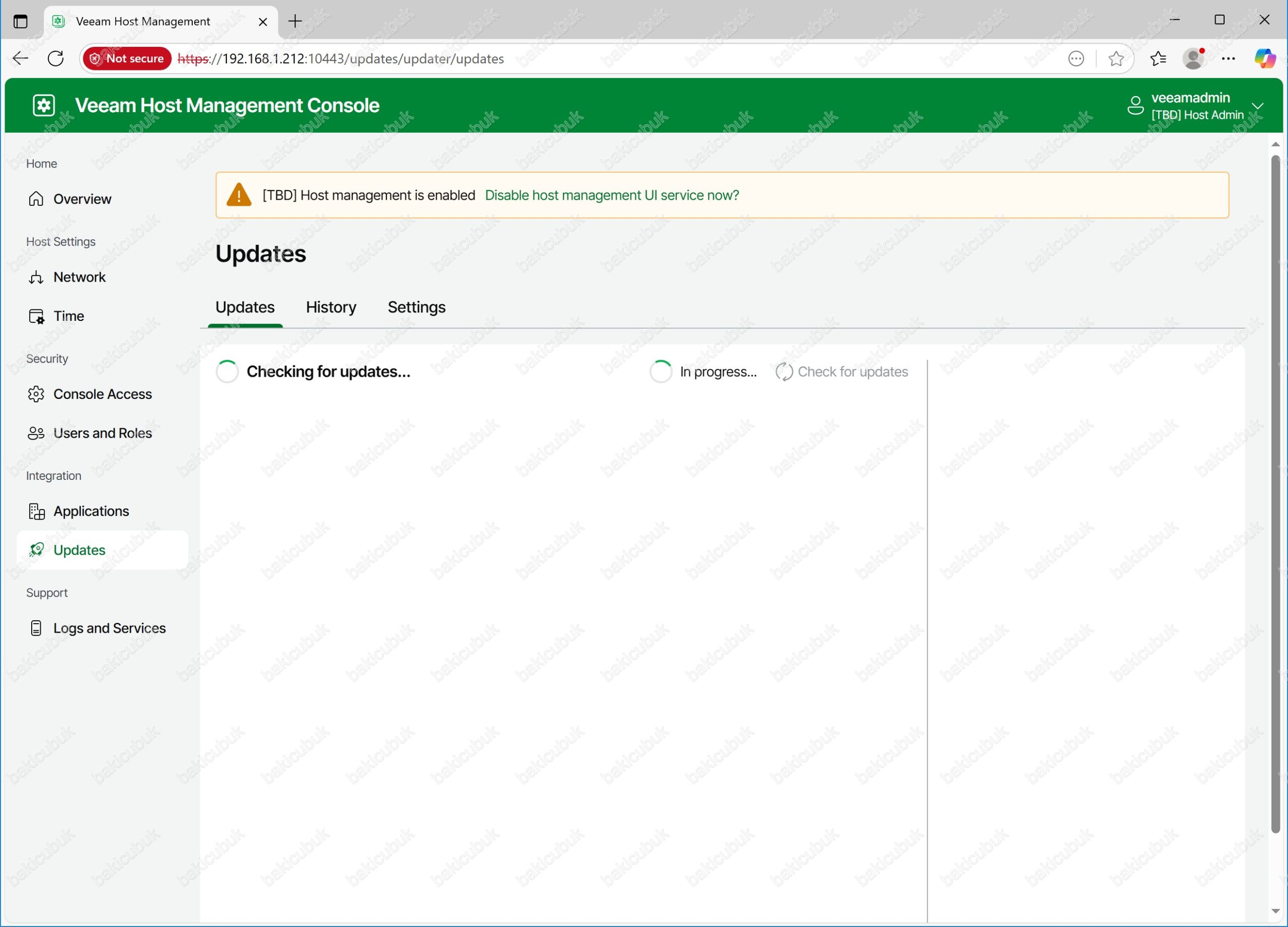The width and height of the screenshot is (1288, 927).
Task: Click the tab actions menu icon
Action: tap(21, 22)
